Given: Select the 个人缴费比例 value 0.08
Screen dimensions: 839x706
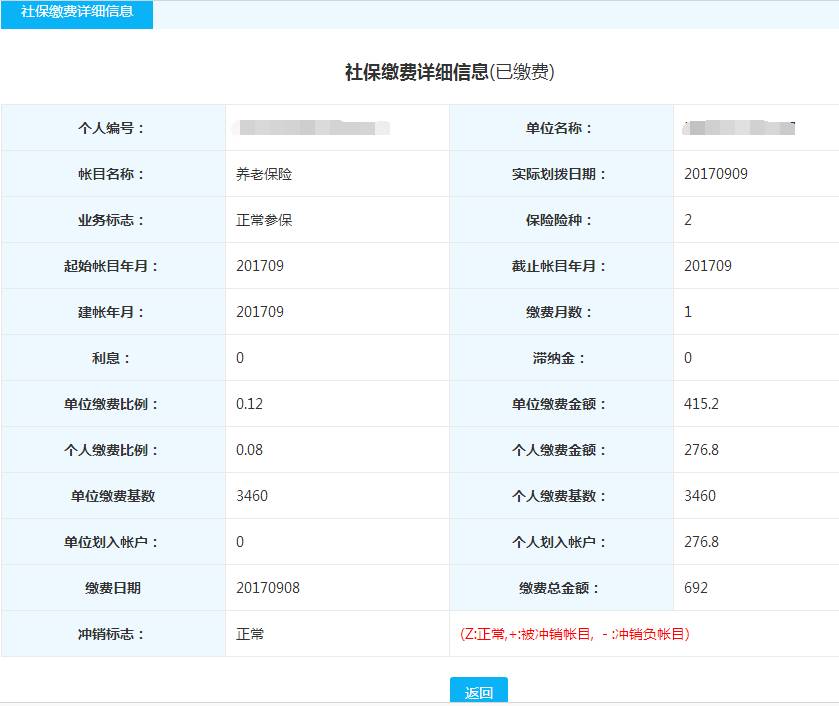Looking at the screenshot, I should coord(250,450).
